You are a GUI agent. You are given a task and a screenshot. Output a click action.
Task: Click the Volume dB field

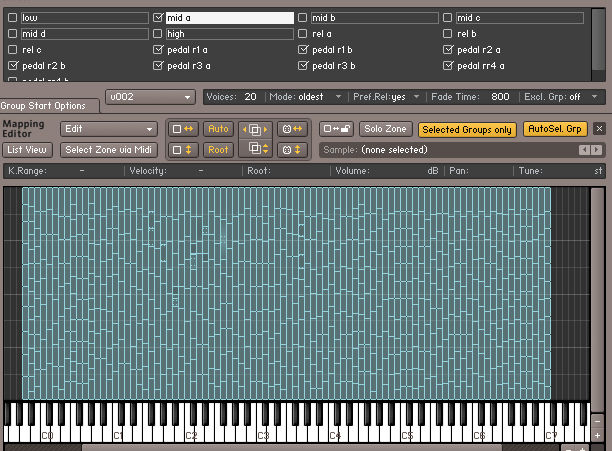(x=387, y=170)
